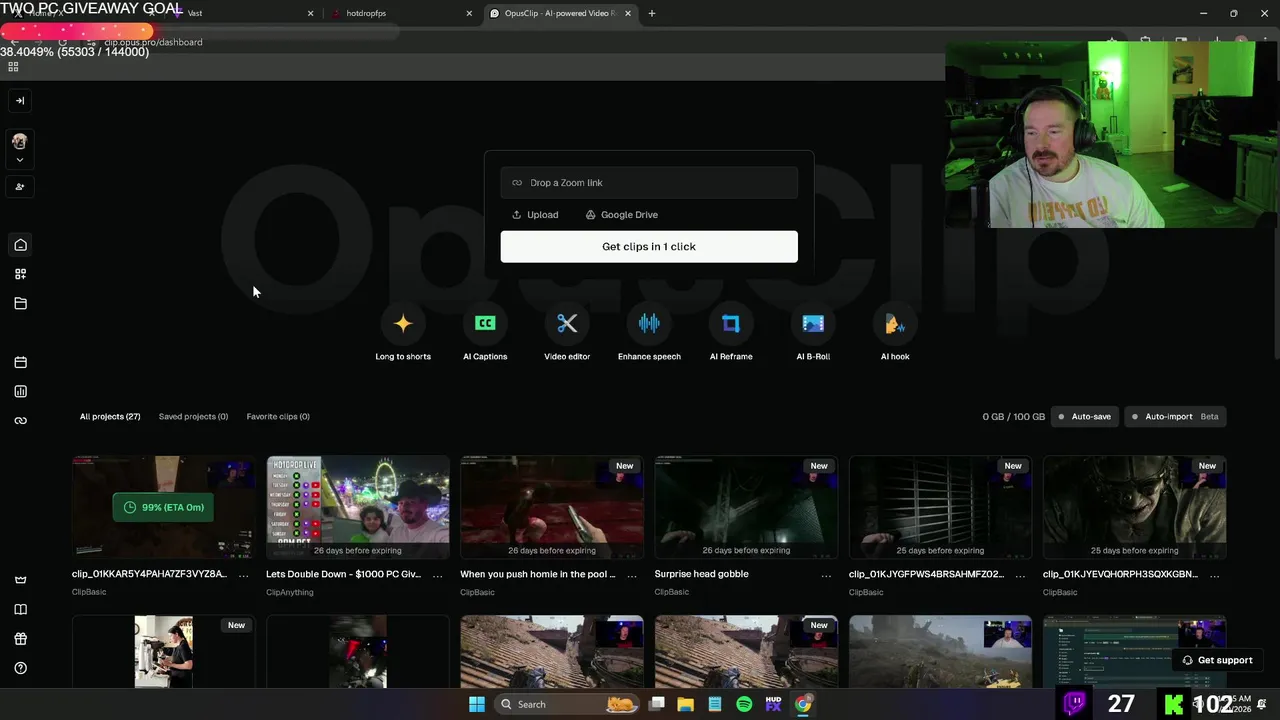Screen dimensions: 1280x720
Task: Open the clip_01KJYEVQH0RPH project thumbnail
Action: click(1134, 507)
